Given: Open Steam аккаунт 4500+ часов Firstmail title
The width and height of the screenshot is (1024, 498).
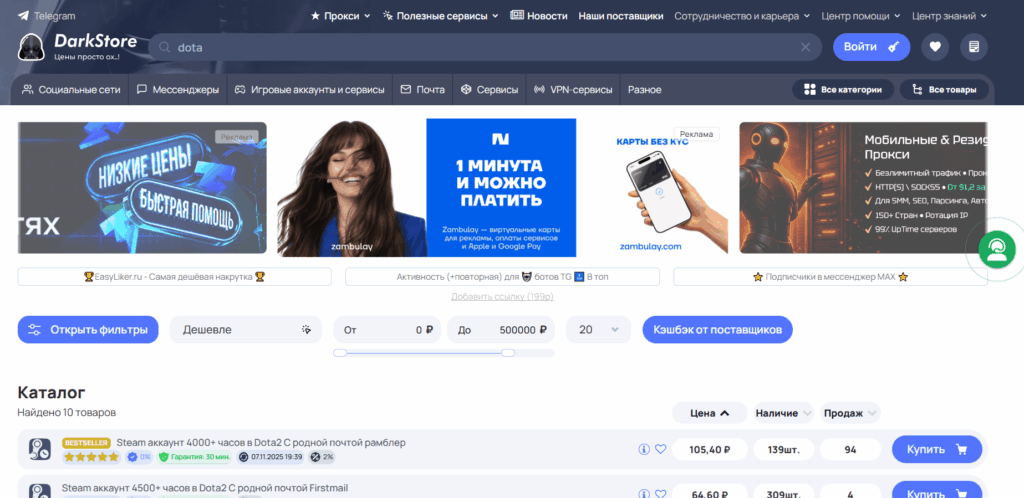Looking at the screenshot, I should (205, 488).
